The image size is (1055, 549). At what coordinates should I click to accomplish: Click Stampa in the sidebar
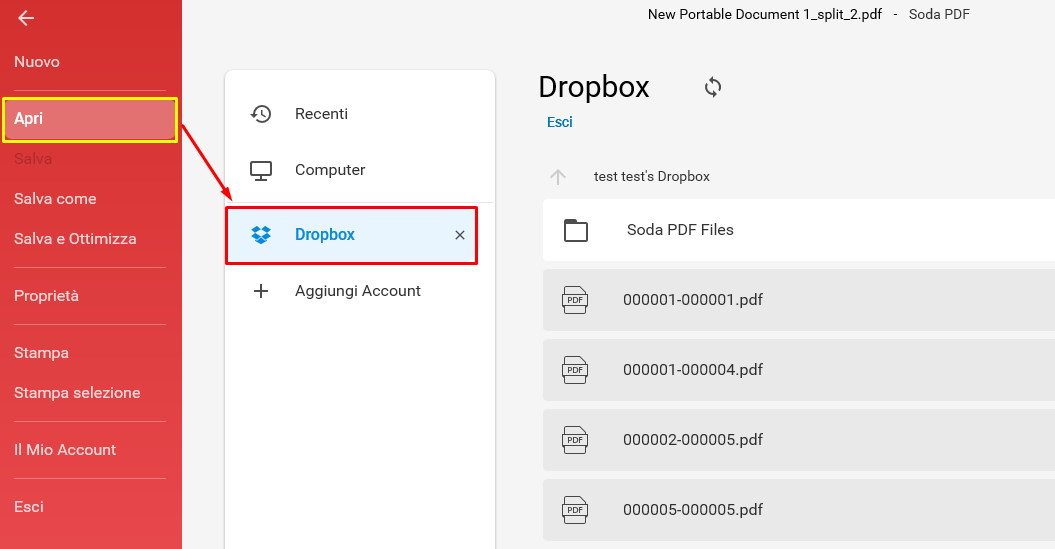(x=41, y=353)
